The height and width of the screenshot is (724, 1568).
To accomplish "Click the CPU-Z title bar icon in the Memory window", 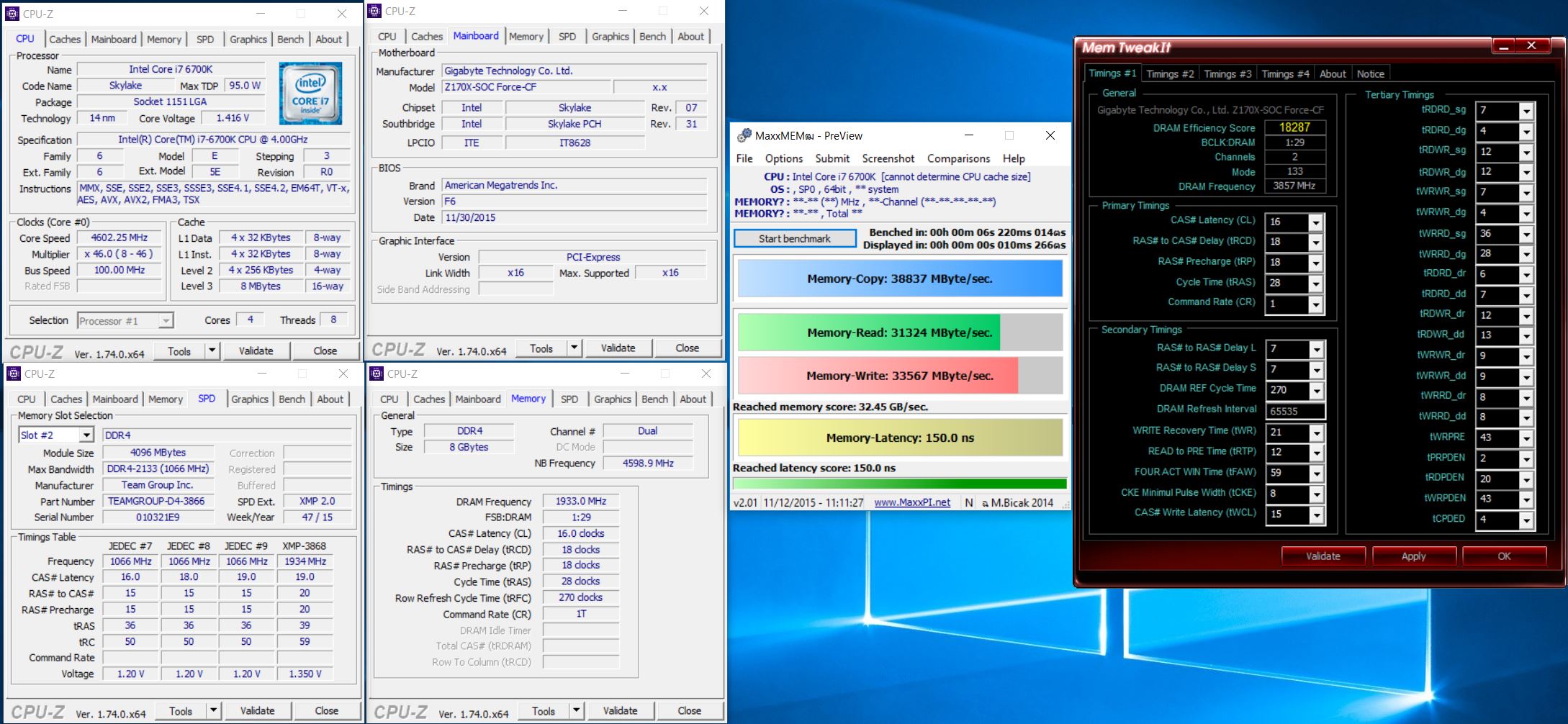I will tap(376, 374).
